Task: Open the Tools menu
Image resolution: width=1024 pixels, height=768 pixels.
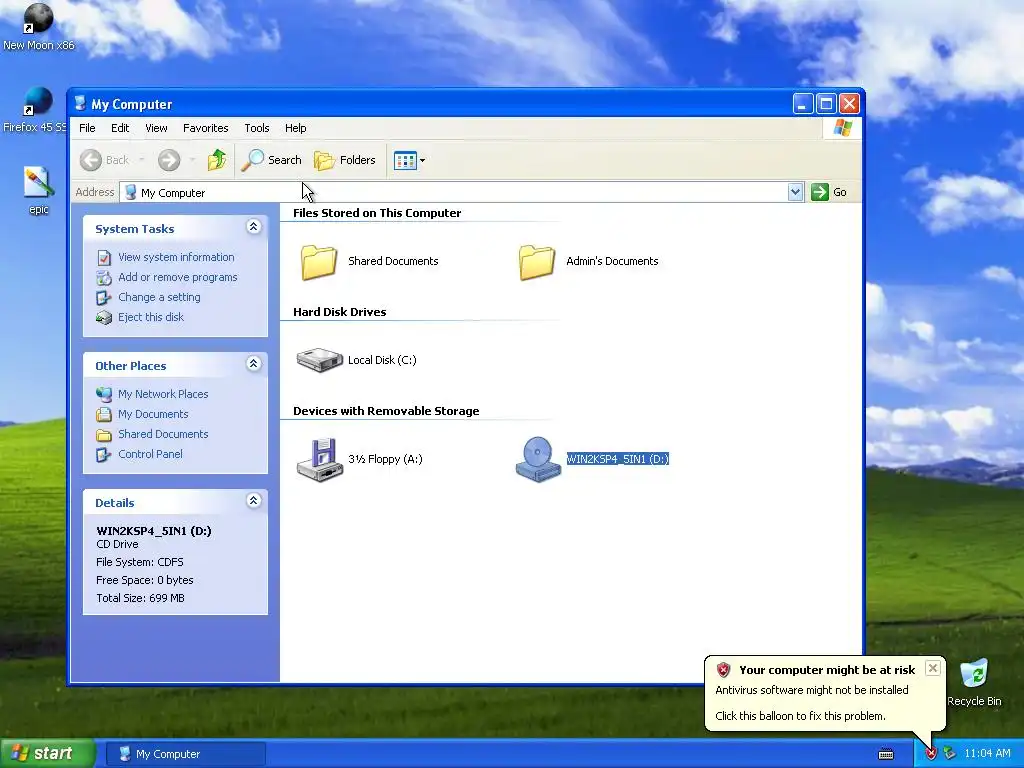Action: click(257, 128)
